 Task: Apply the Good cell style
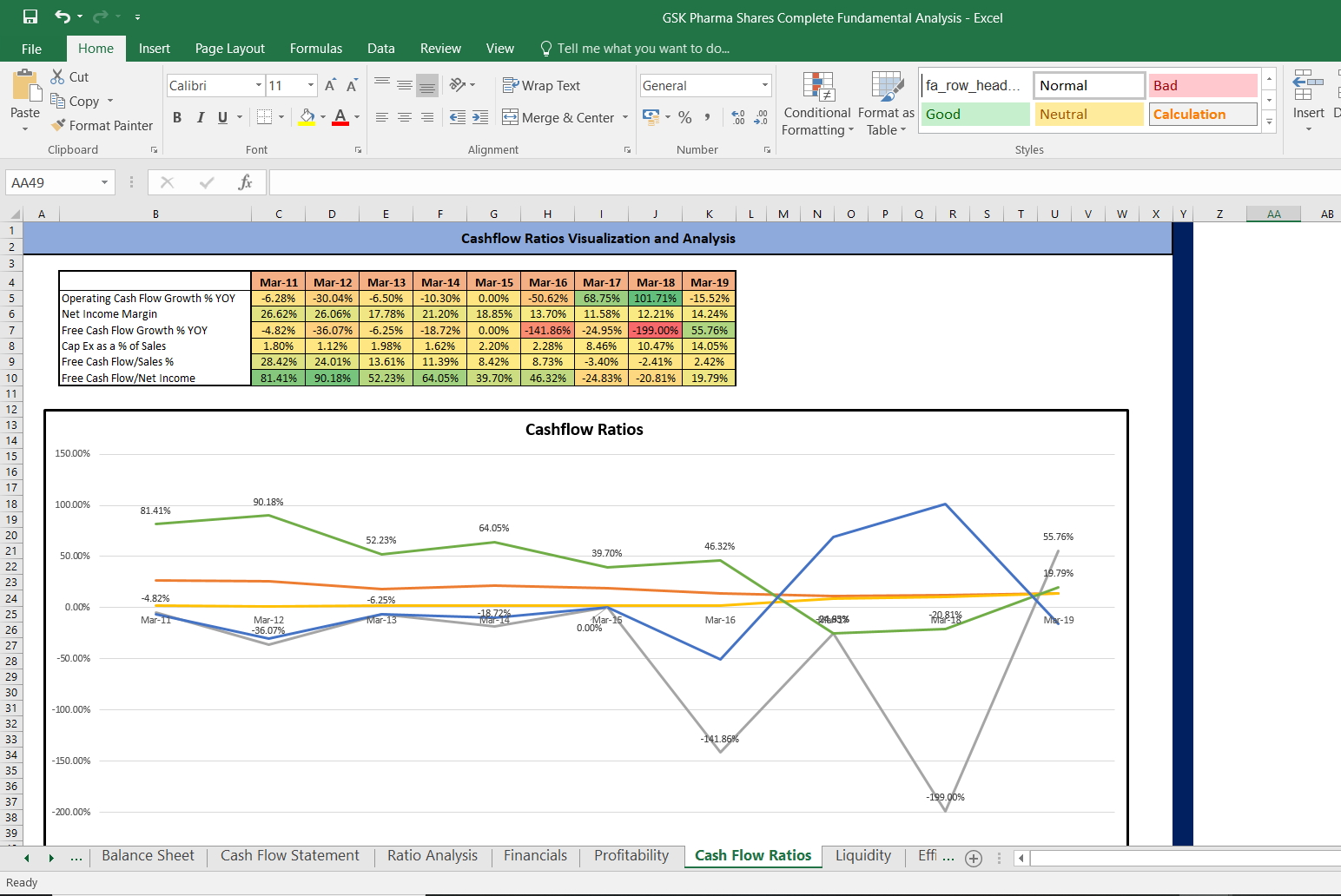click(974, 114)
